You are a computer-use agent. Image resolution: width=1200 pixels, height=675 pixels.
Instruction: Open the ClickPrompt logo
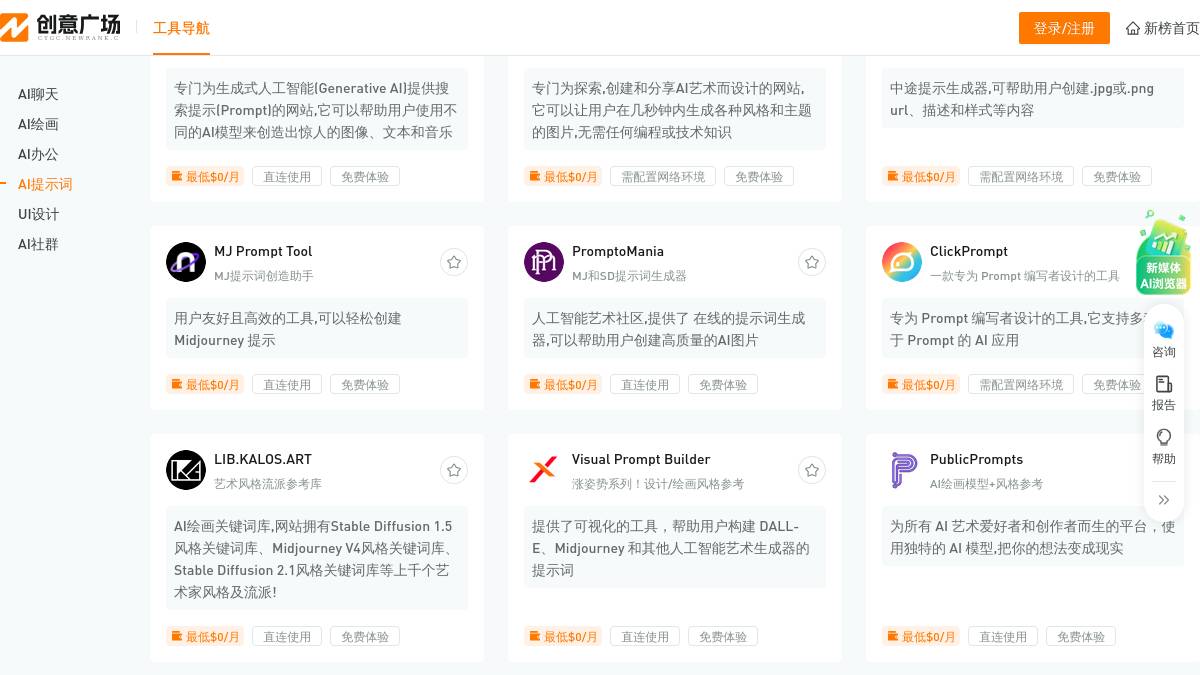(x=902, y=262)
